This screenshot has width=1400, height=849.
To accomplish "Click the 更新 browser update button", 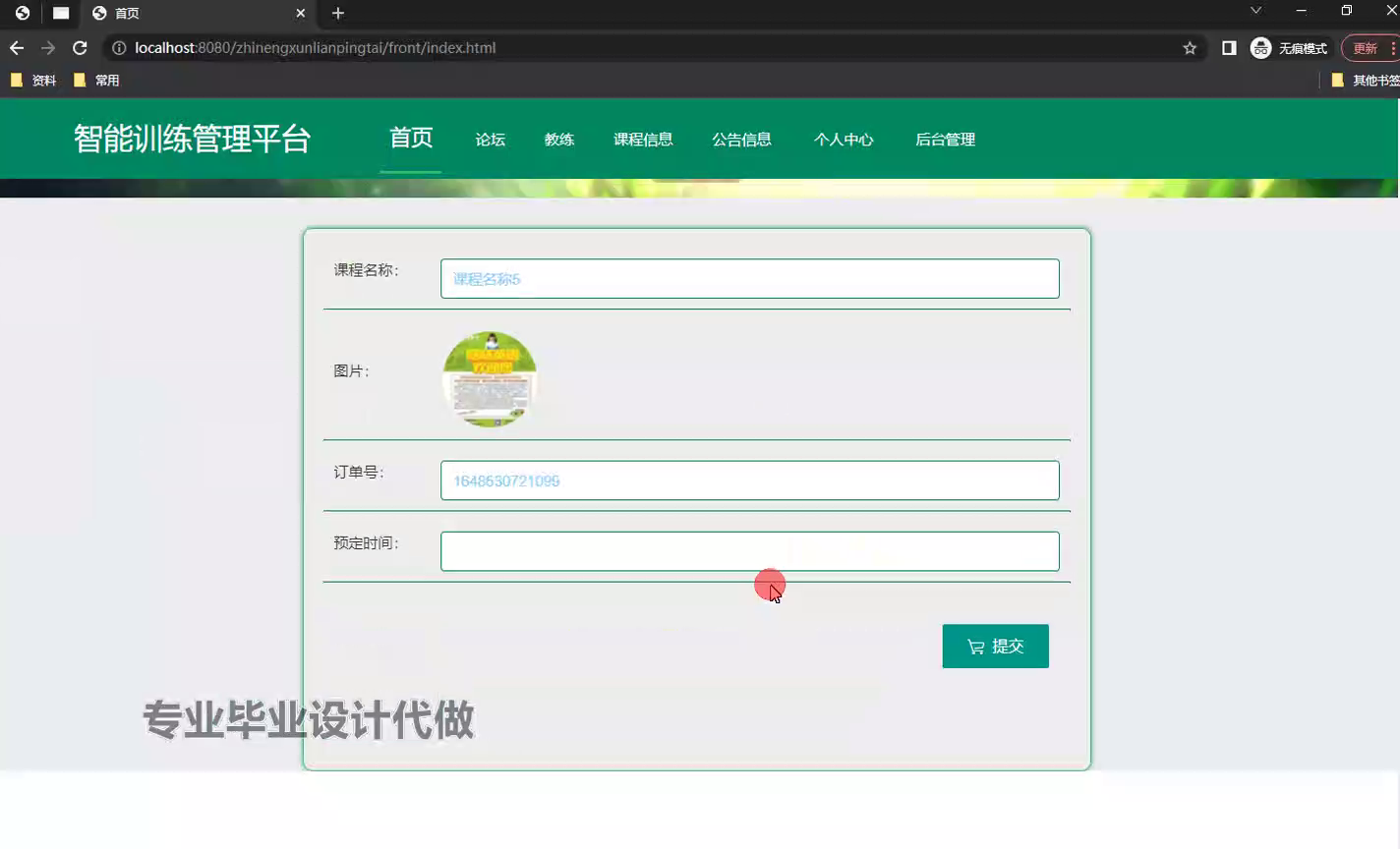I will (1367, 48).
